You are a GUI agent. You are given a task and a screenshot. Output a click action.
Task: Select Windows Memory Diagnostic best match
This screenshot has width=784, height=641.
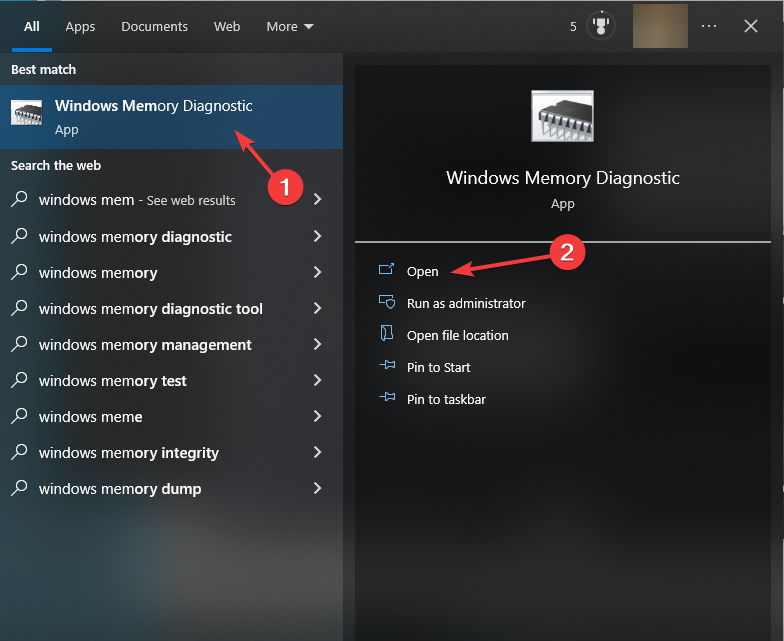[x=172, y=116]
